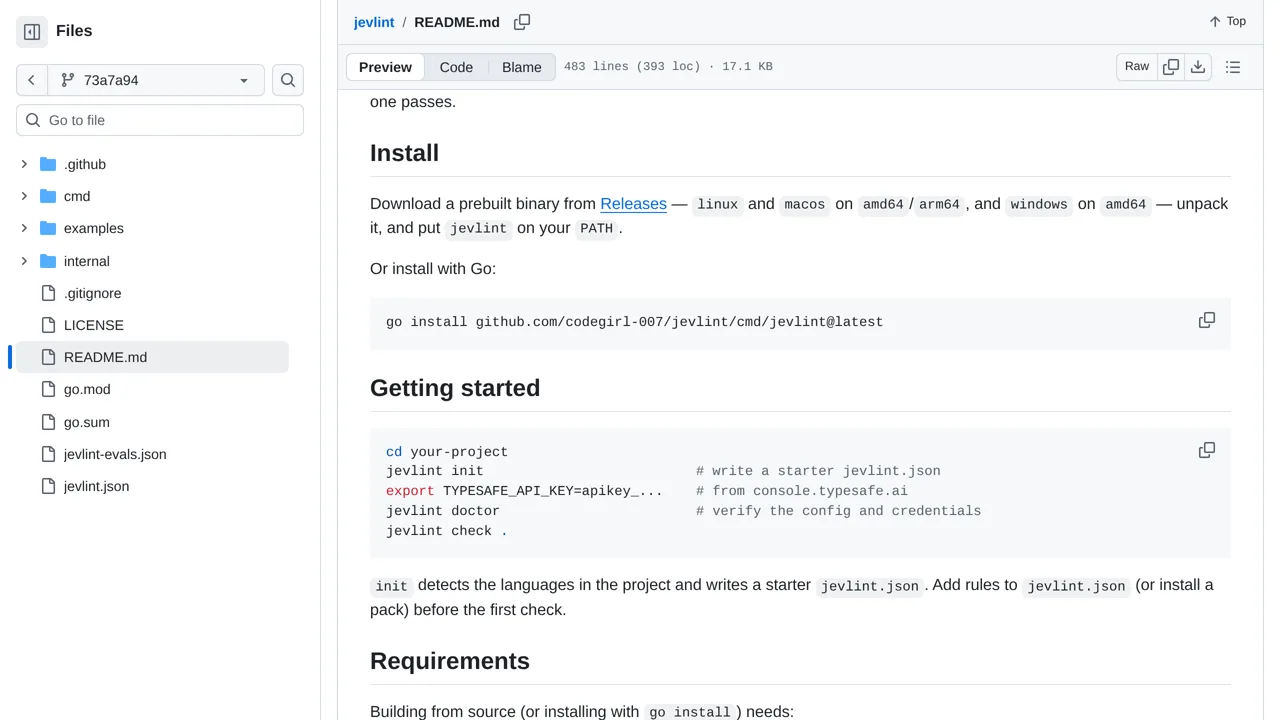Switch to the Code tab
The width and height of the screenshot is (1280, 720).
coord(456,67)
